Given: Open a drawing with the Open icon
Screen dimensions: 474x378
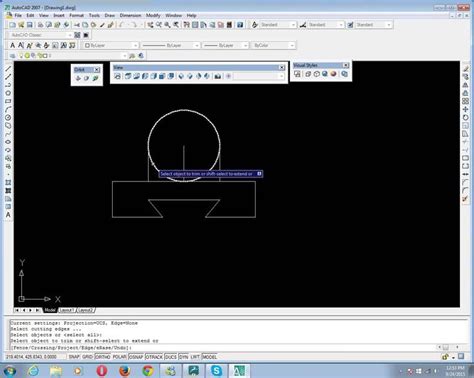Looking at the screenshot, I should click(x=21, y=25).
